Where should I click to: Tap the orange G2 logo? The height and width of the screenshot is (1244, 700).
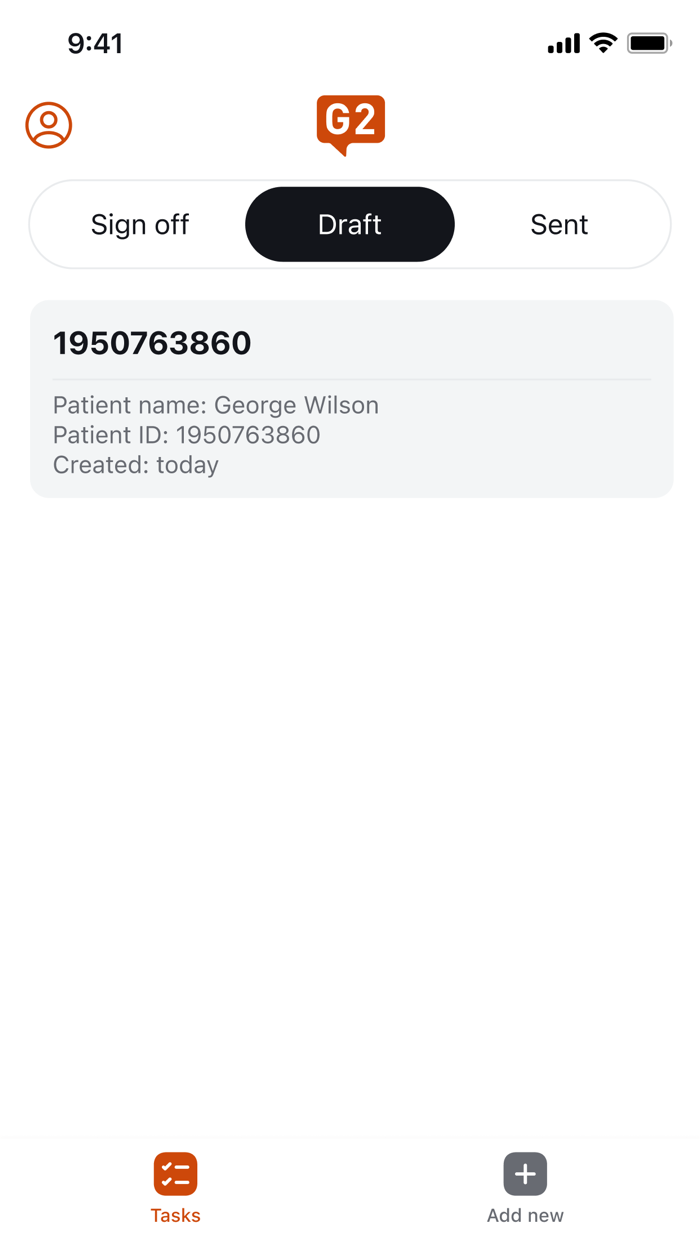coord(350,123)
